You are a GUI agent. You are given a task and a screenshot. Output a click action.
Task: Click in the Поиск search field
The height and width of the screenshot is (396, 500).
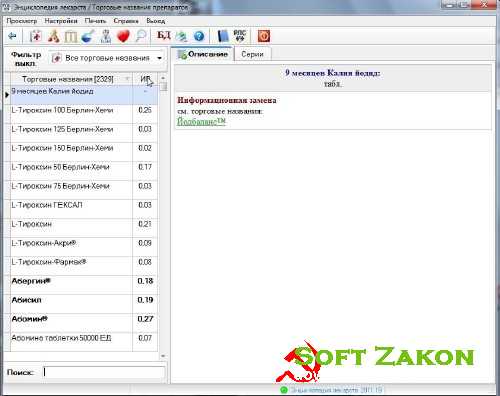pos(104,372)
